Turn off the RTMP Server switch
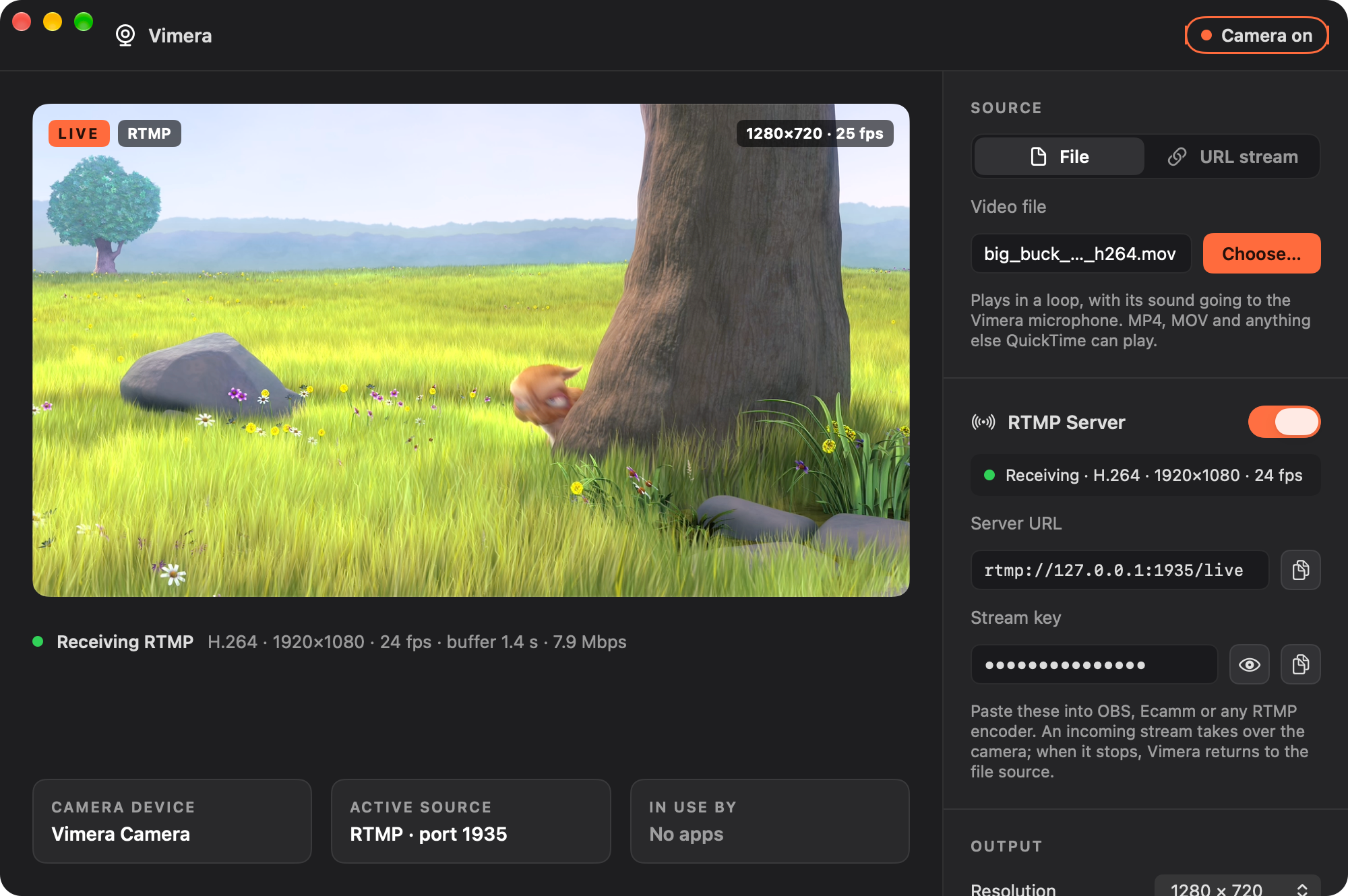Screen dimensions: 1348x896 pos(1284,422)
